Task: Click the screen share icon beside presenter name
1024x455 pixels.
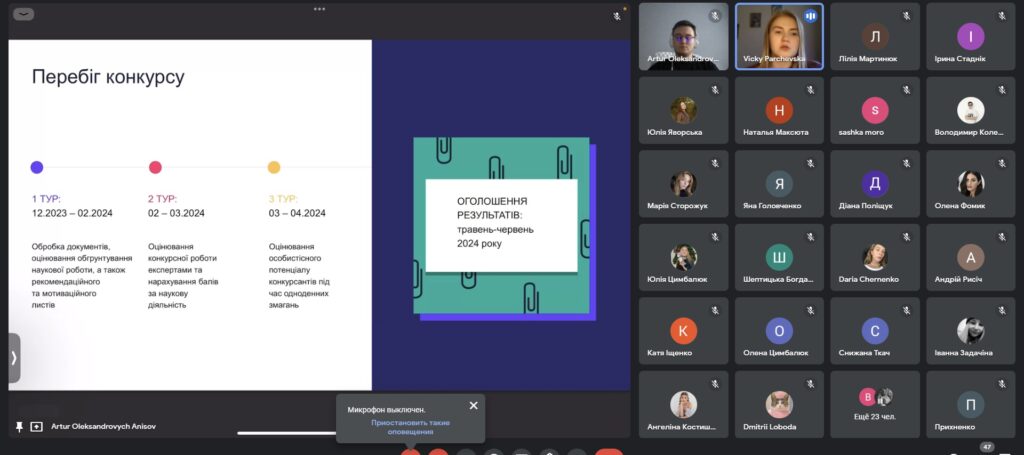Action: pyautogui.click(x=37, y=426)
